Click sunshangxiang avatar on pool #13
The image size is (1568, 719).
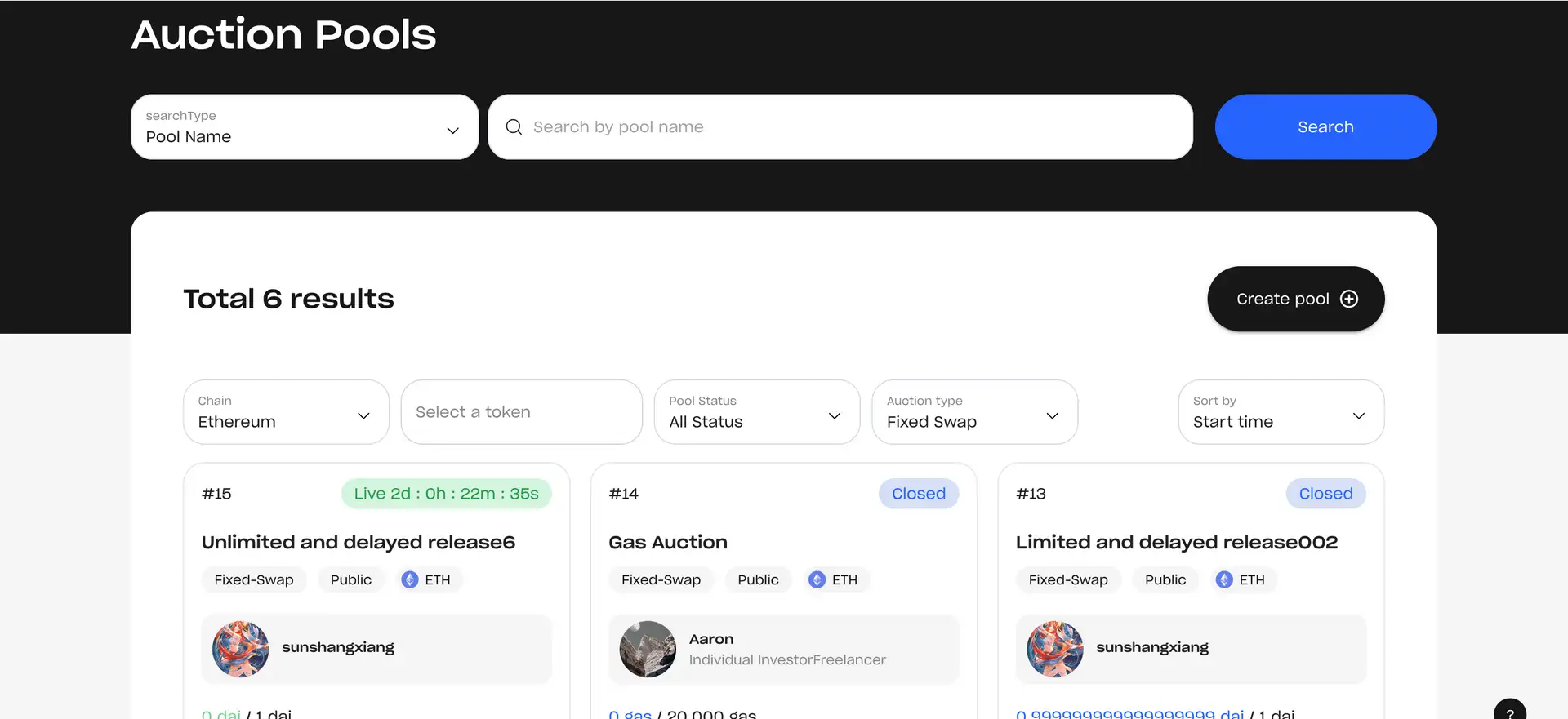point(1055,649)
